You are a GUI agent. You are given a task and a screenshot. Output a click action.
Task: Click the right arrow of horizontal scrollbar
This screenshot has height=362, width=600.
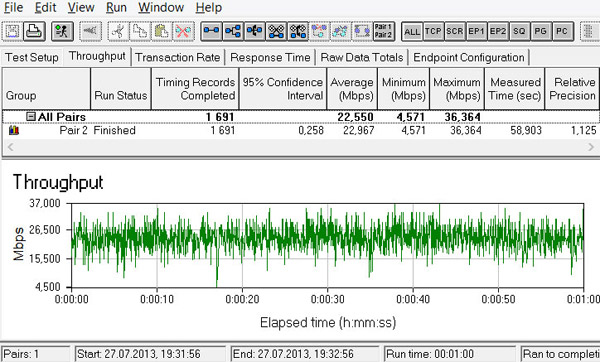[x=591, y=147]
